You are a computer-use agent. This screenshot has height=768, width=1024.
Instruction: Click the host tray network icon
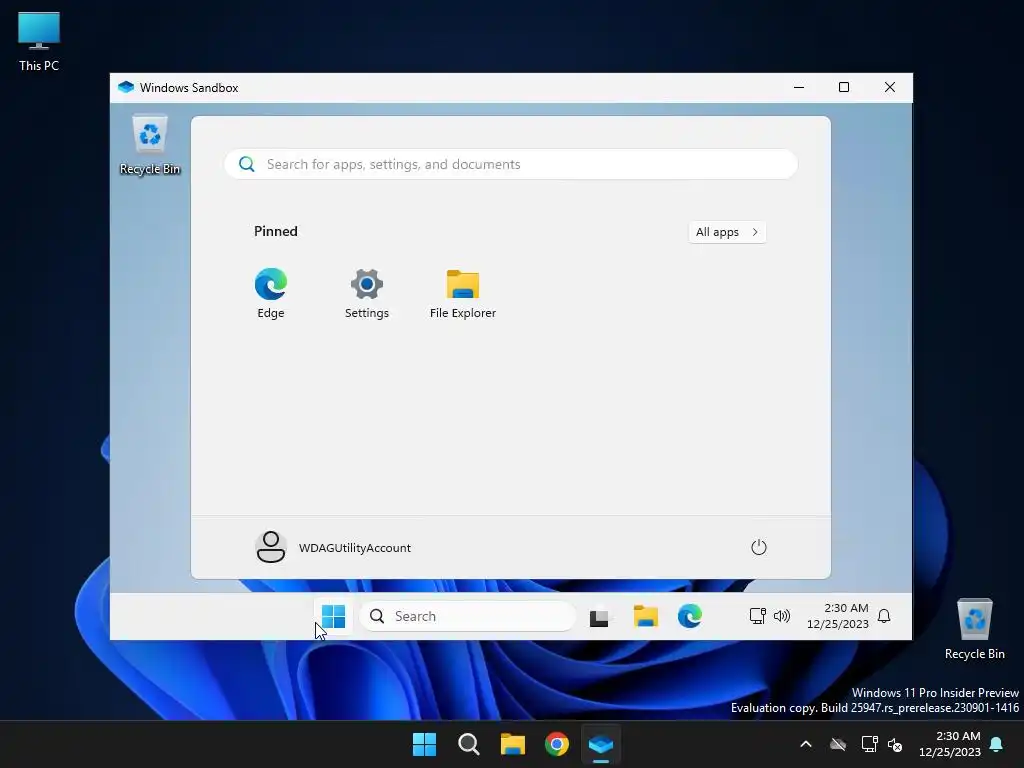(869, 744)
